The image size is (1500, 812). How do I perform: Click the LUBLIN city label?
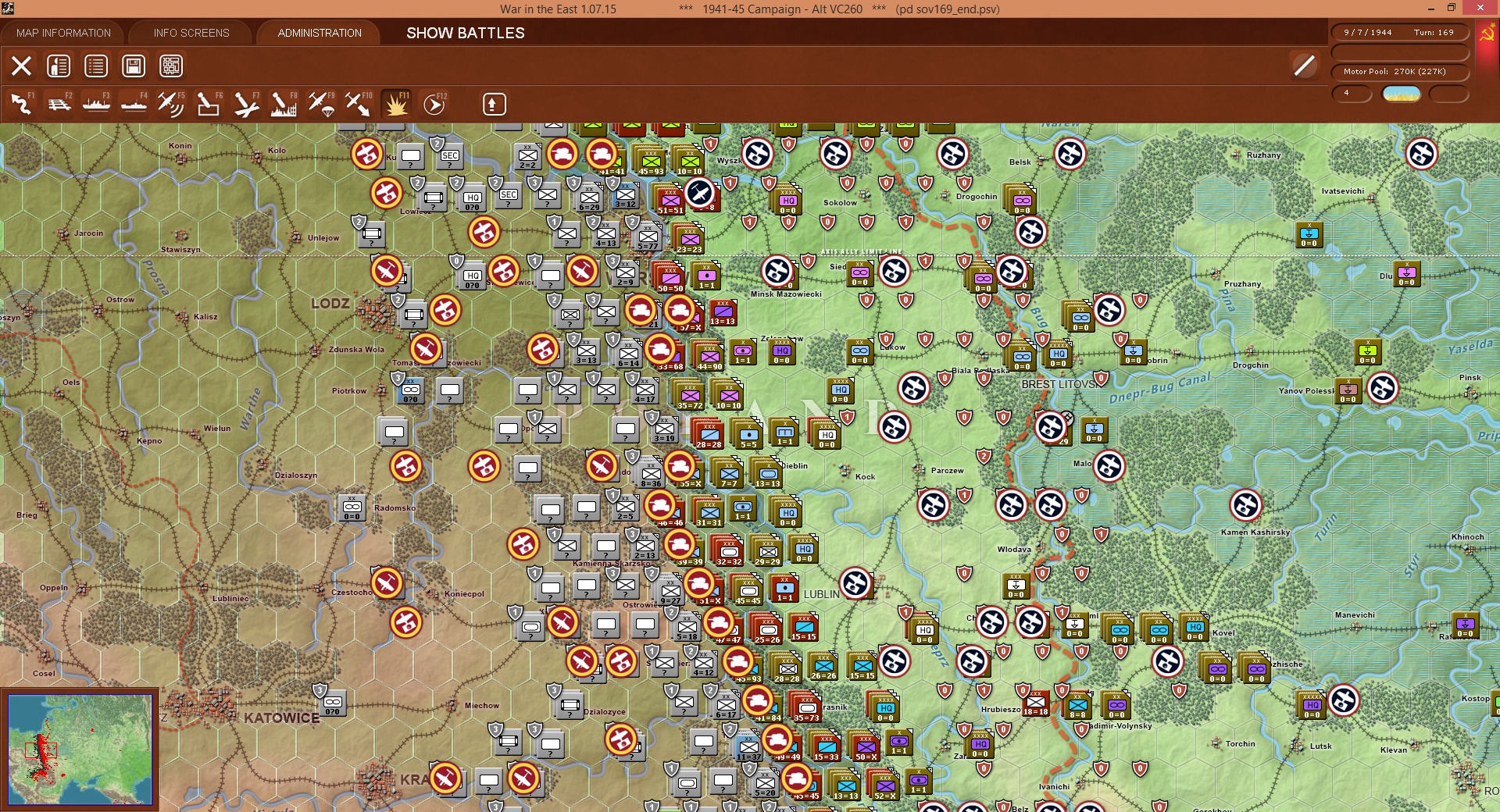point(822,594)
